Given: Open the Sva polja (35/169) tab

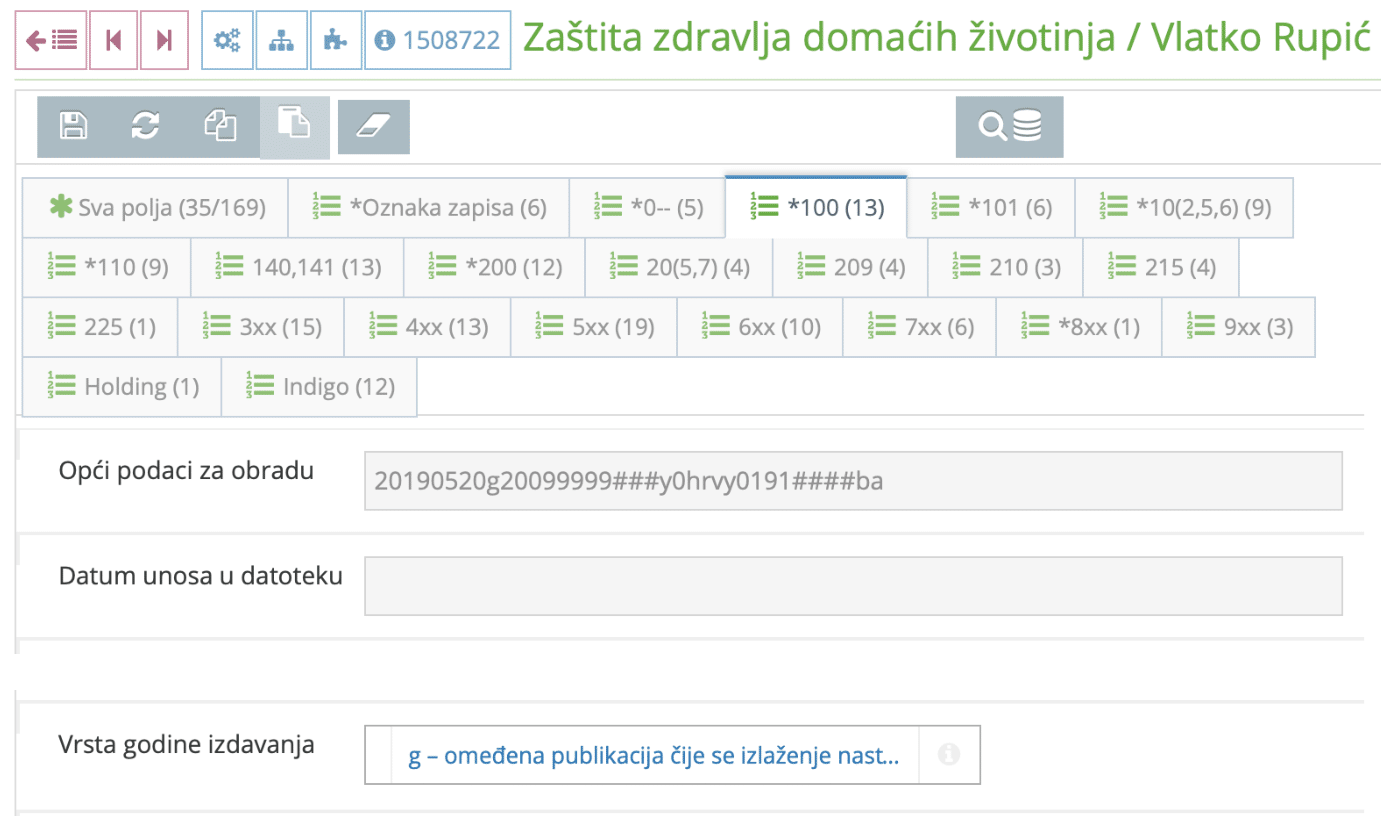Looking at the screenshot, I should pos(155,207).
